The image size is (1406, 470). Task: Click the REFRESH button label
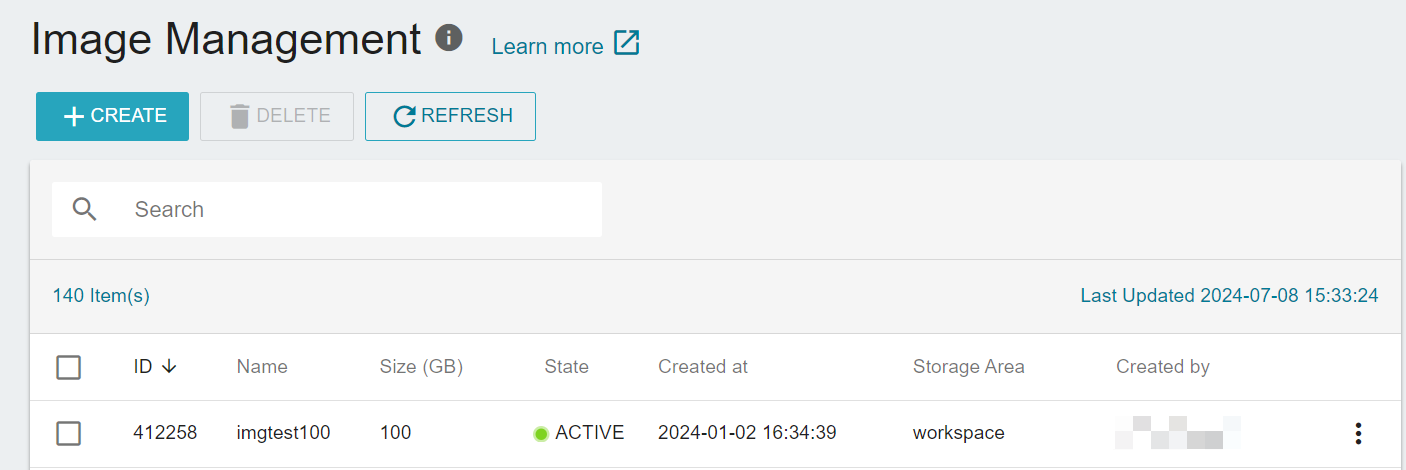click(x=467, y=116)
